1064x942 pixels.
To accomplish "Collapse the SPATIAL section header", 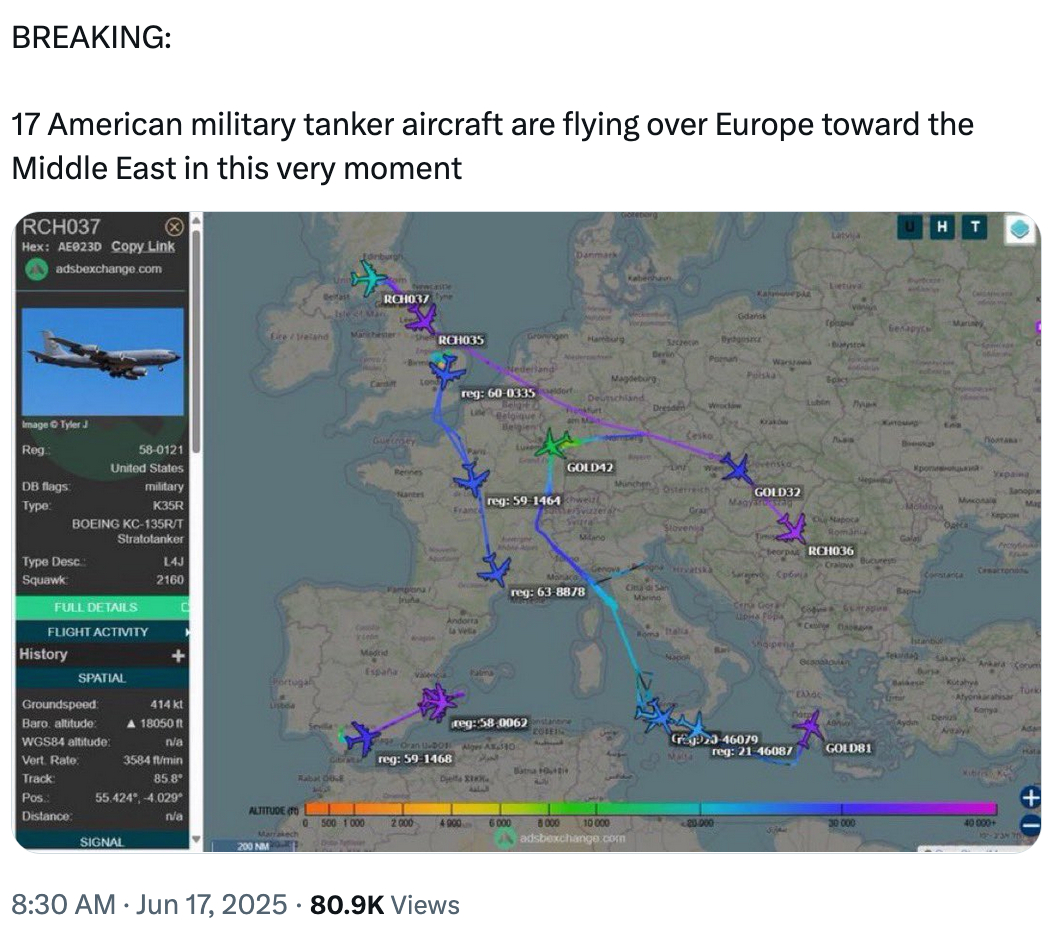I will [102, 678].
